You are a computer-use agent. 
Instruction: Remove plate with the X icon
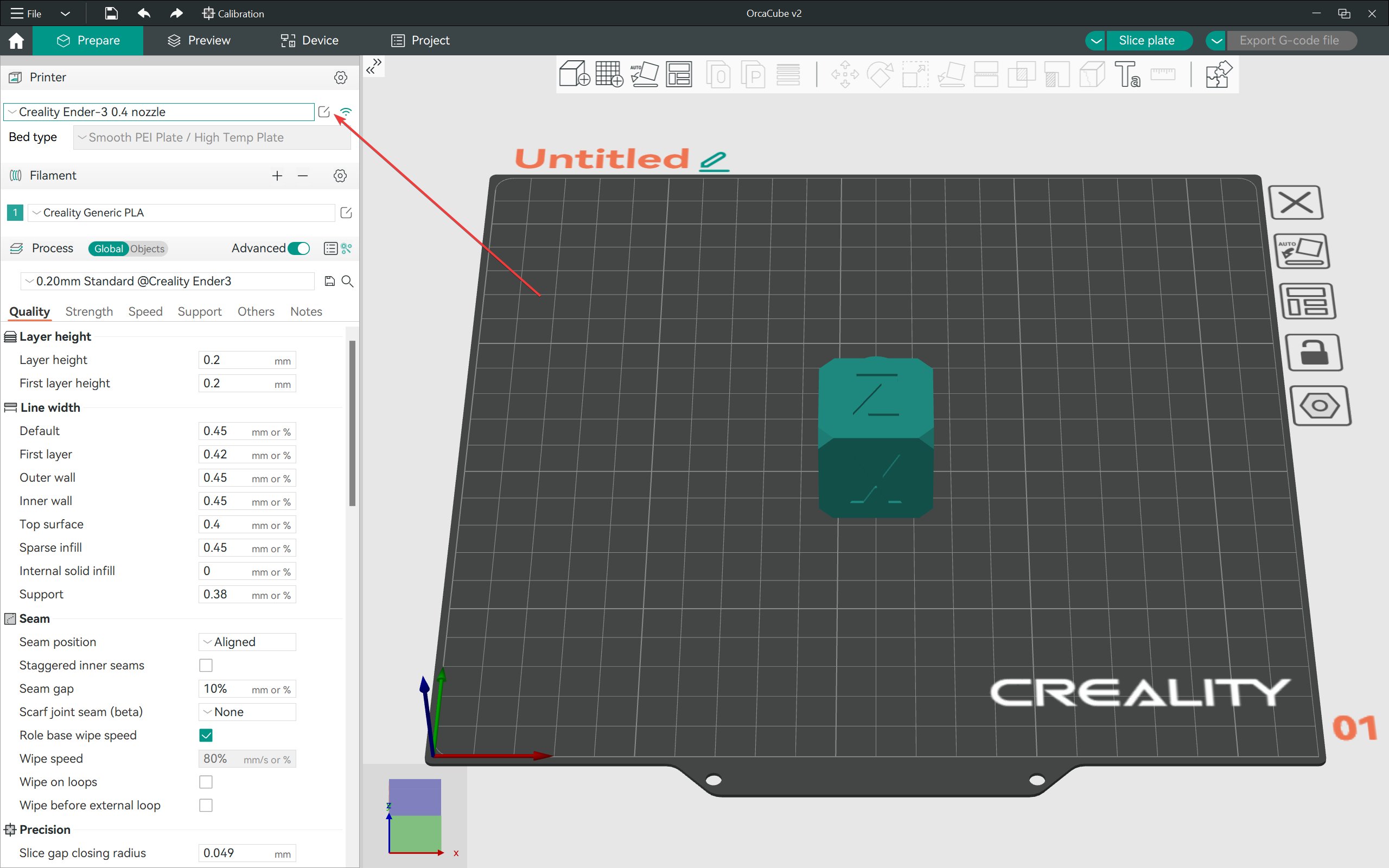click(x=1296, y=203)
